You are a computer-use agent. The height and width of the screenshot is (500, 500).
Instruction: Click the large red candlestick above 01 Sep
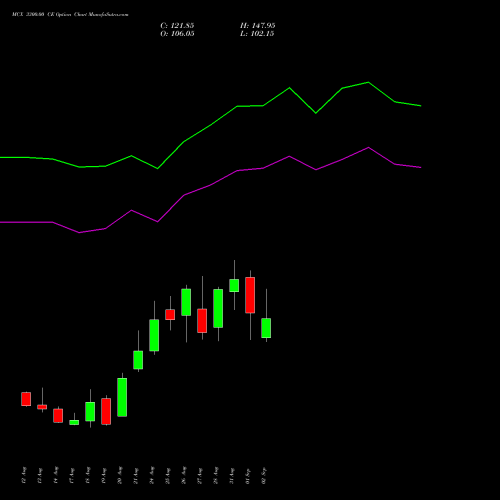click(x=250, y=295)
